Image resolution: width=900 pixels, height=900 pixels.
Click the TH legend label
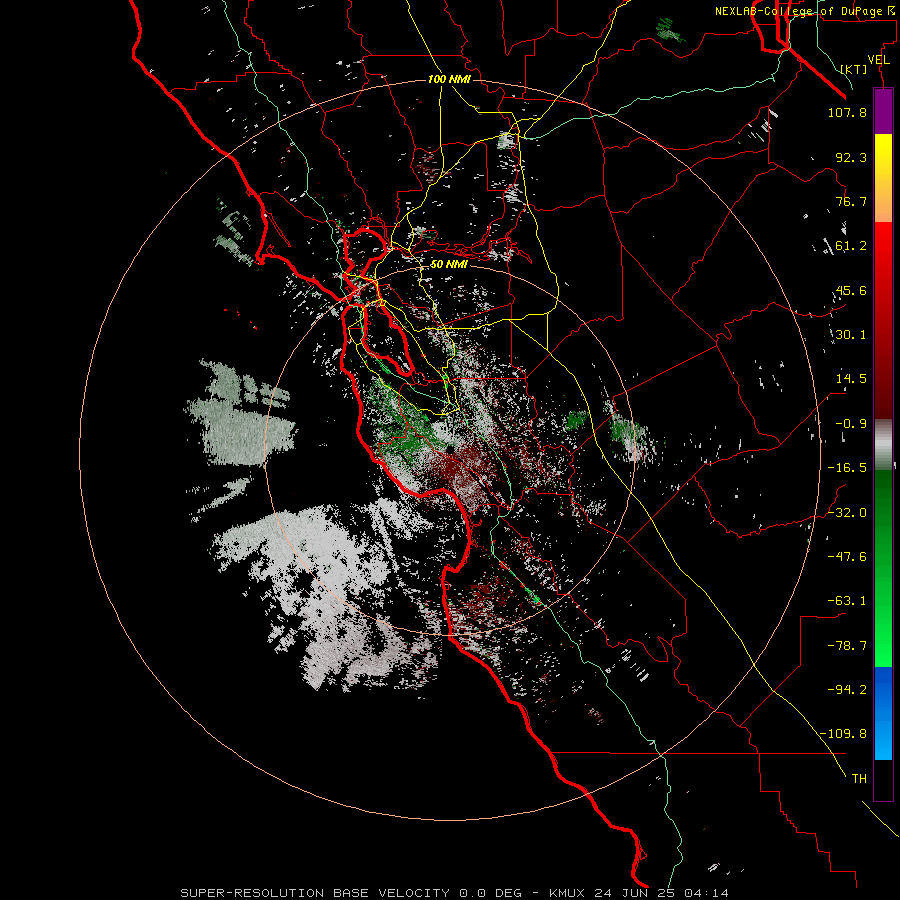(859, 779)
